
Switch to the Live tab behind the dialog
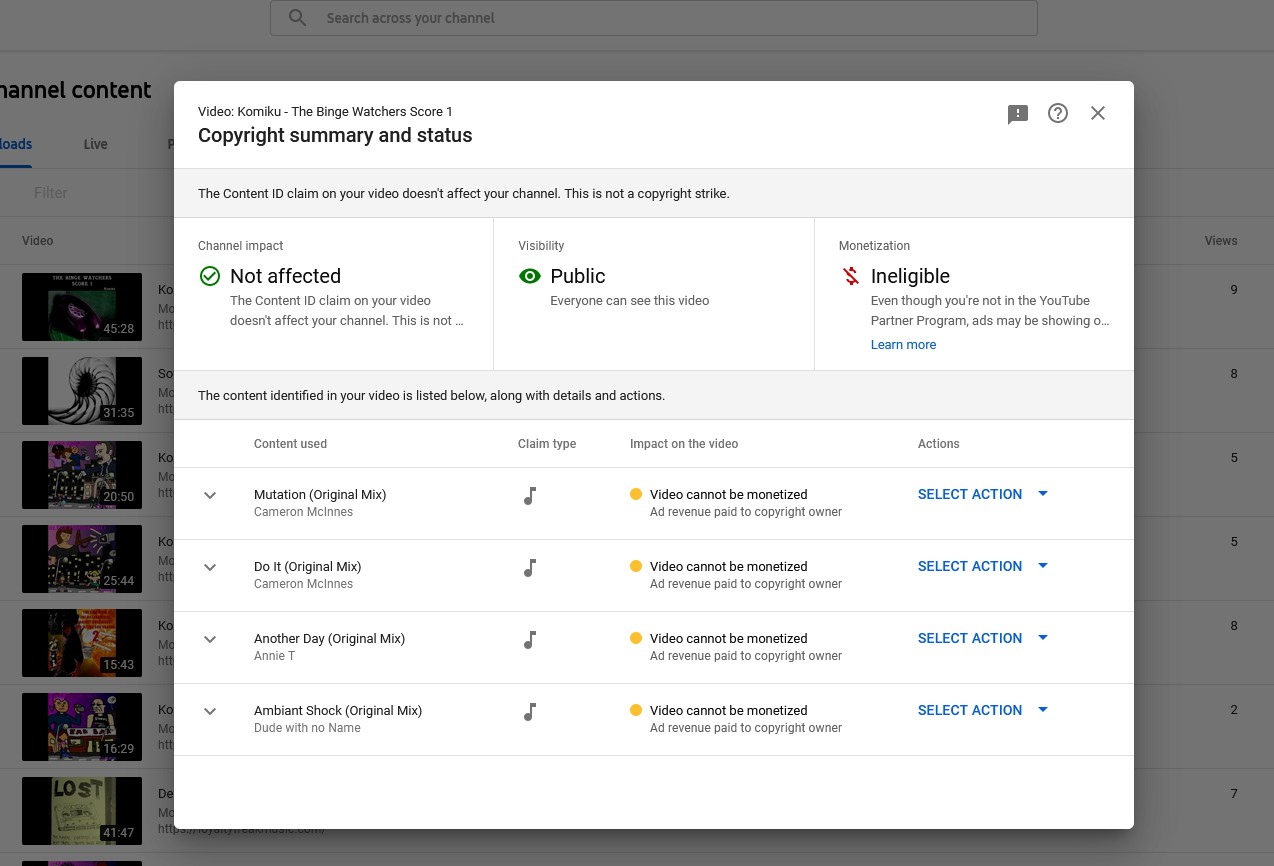click(96, 144)
